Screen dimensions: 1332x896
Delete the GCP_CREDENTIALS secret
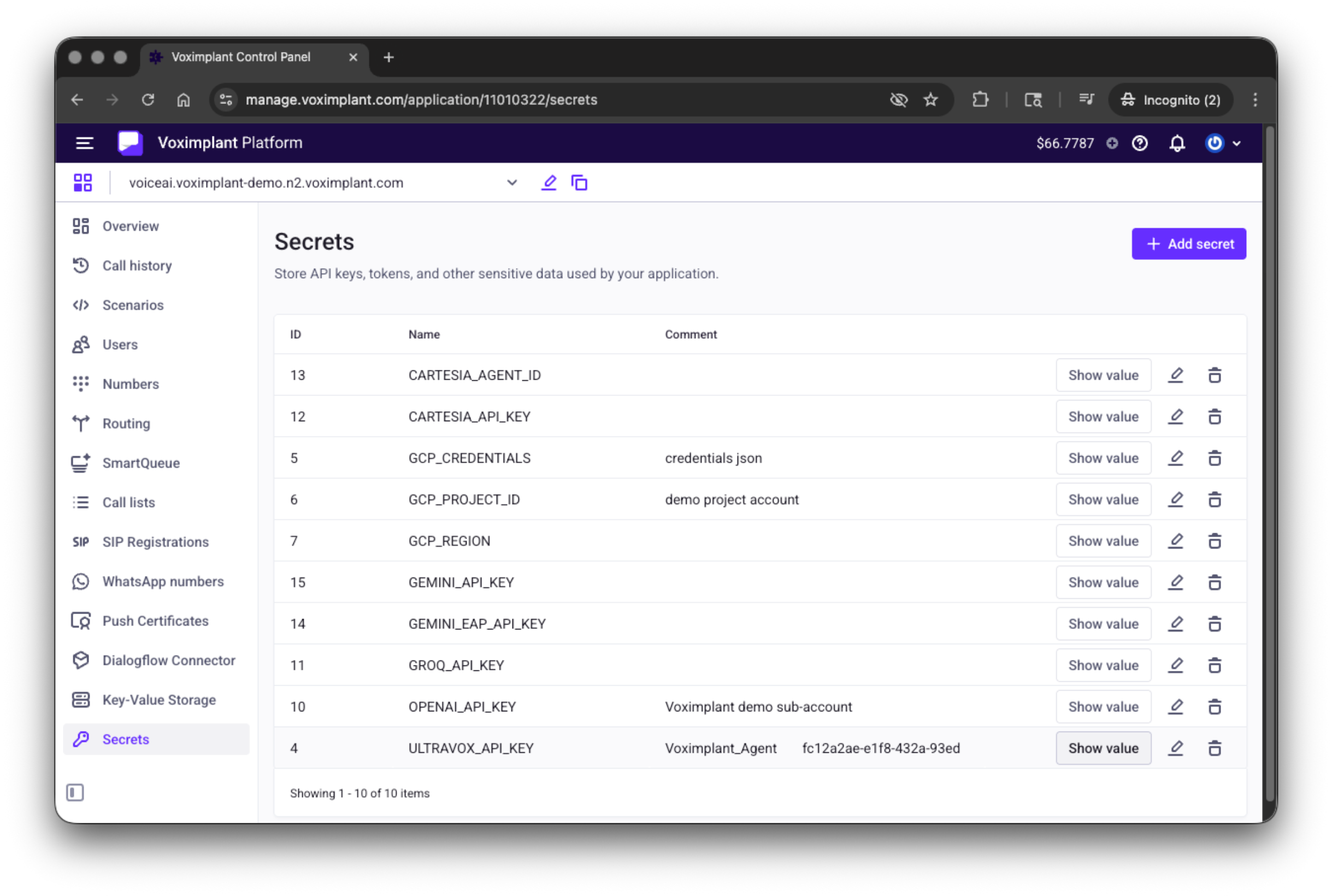click(x=1215, y=458)
